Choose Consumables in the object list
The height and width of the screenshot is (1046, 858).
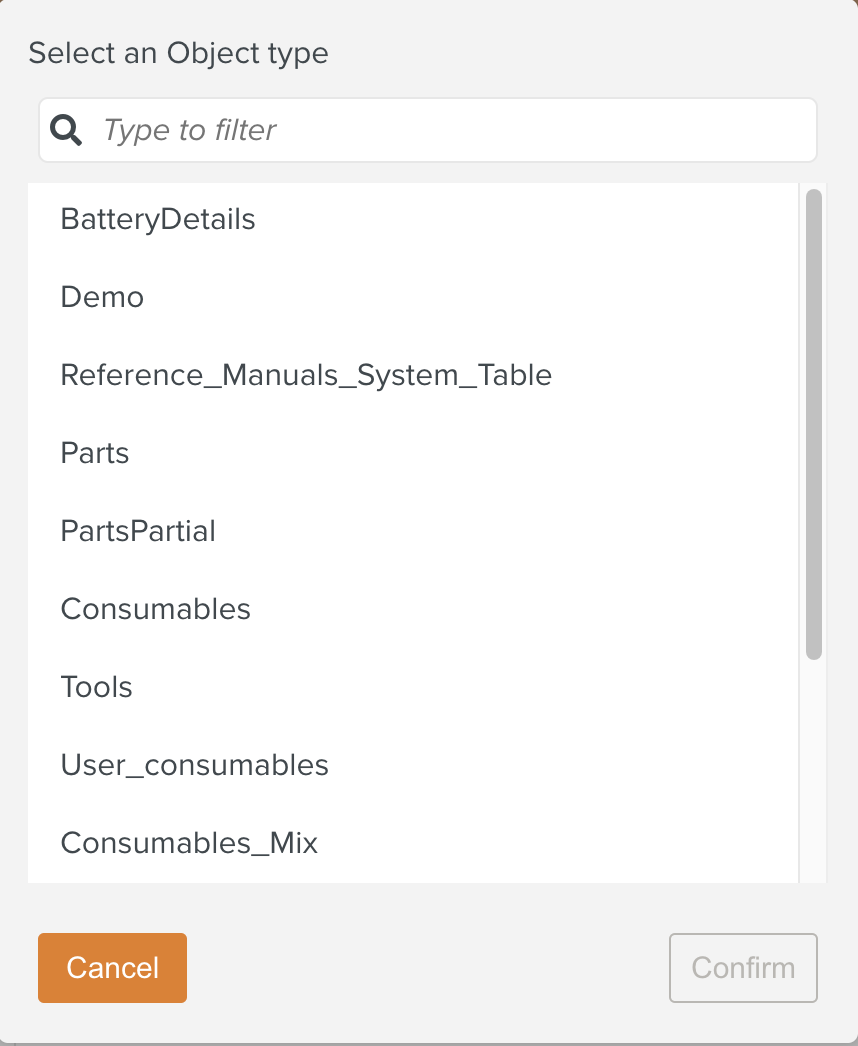[x=155, y=609]
